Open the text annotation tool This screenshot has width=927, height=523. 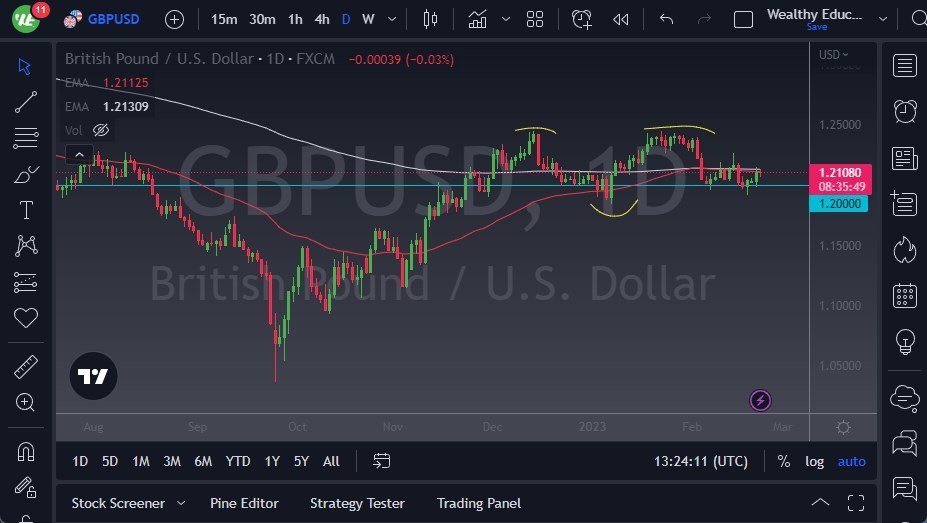25,209
